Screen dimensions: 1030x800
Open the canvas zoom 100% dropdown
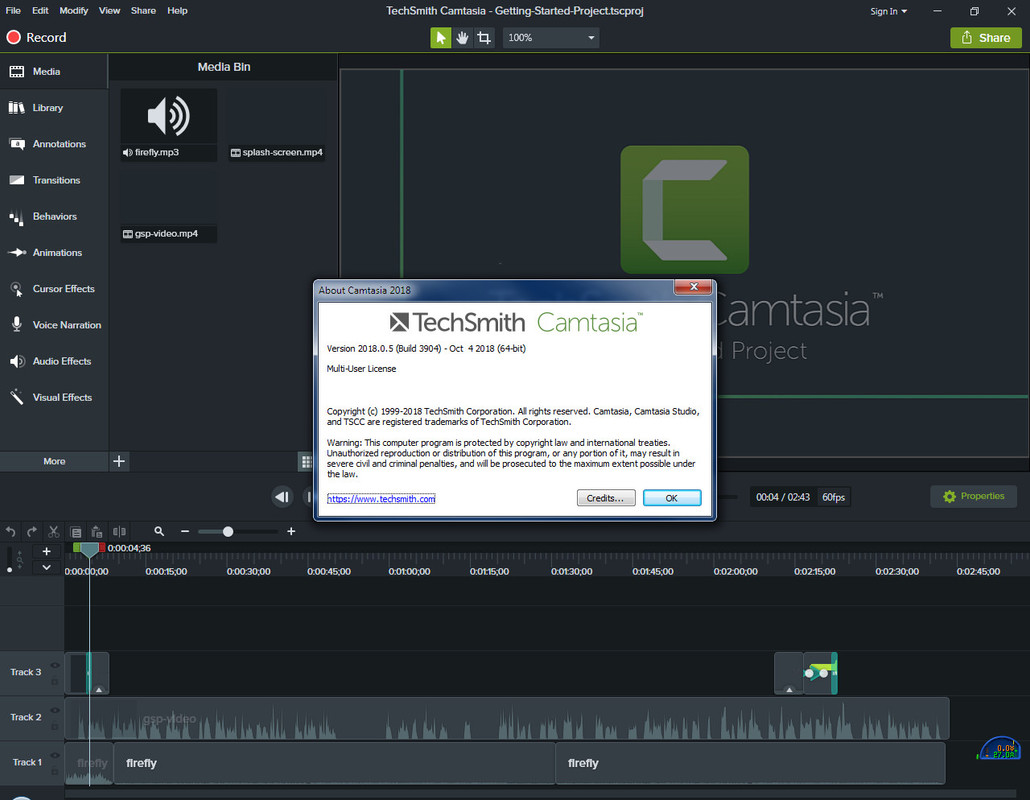551,38
